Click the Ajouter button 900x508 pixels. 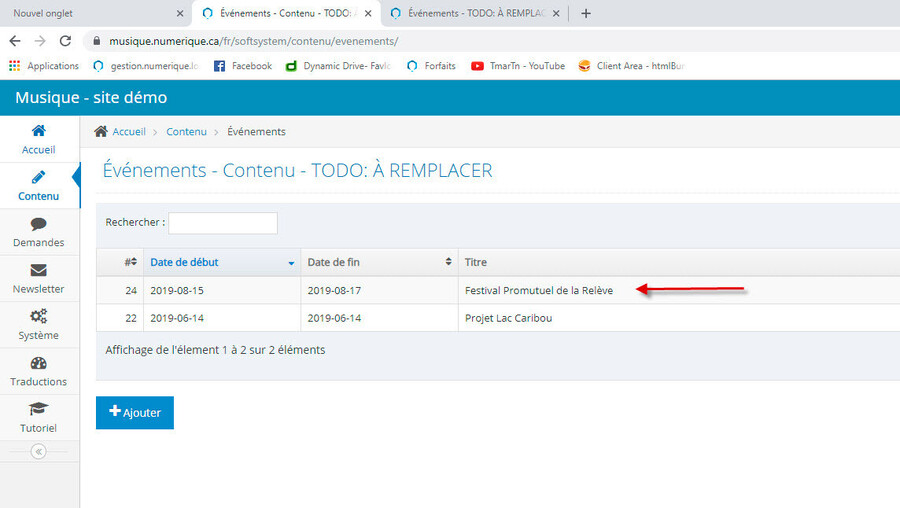point(135,413)
